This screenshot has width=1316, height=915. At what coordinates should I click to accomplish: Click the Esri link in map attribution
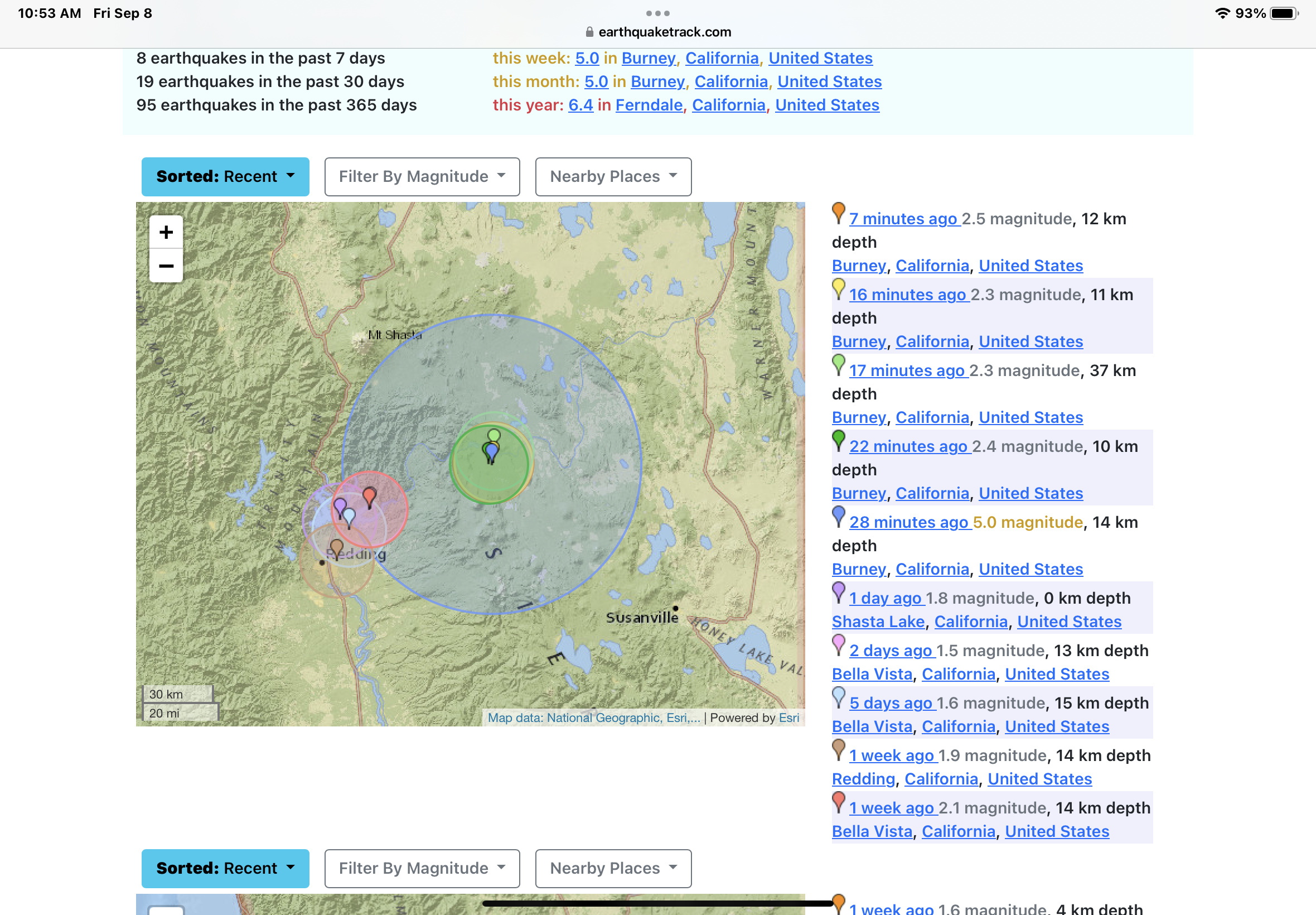[789, 718]
